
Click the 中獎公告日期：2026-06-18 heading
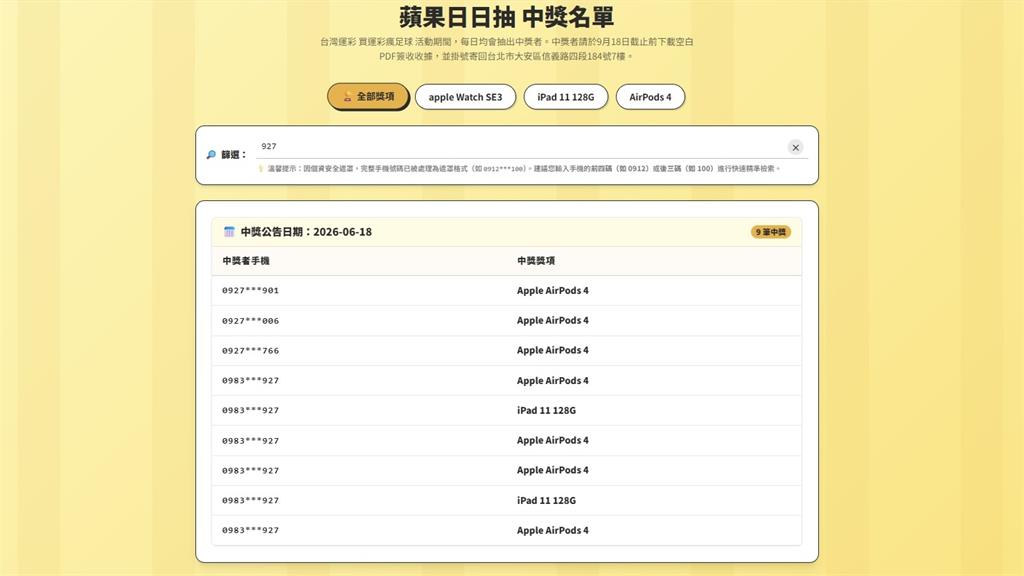[x=306, y=232]
